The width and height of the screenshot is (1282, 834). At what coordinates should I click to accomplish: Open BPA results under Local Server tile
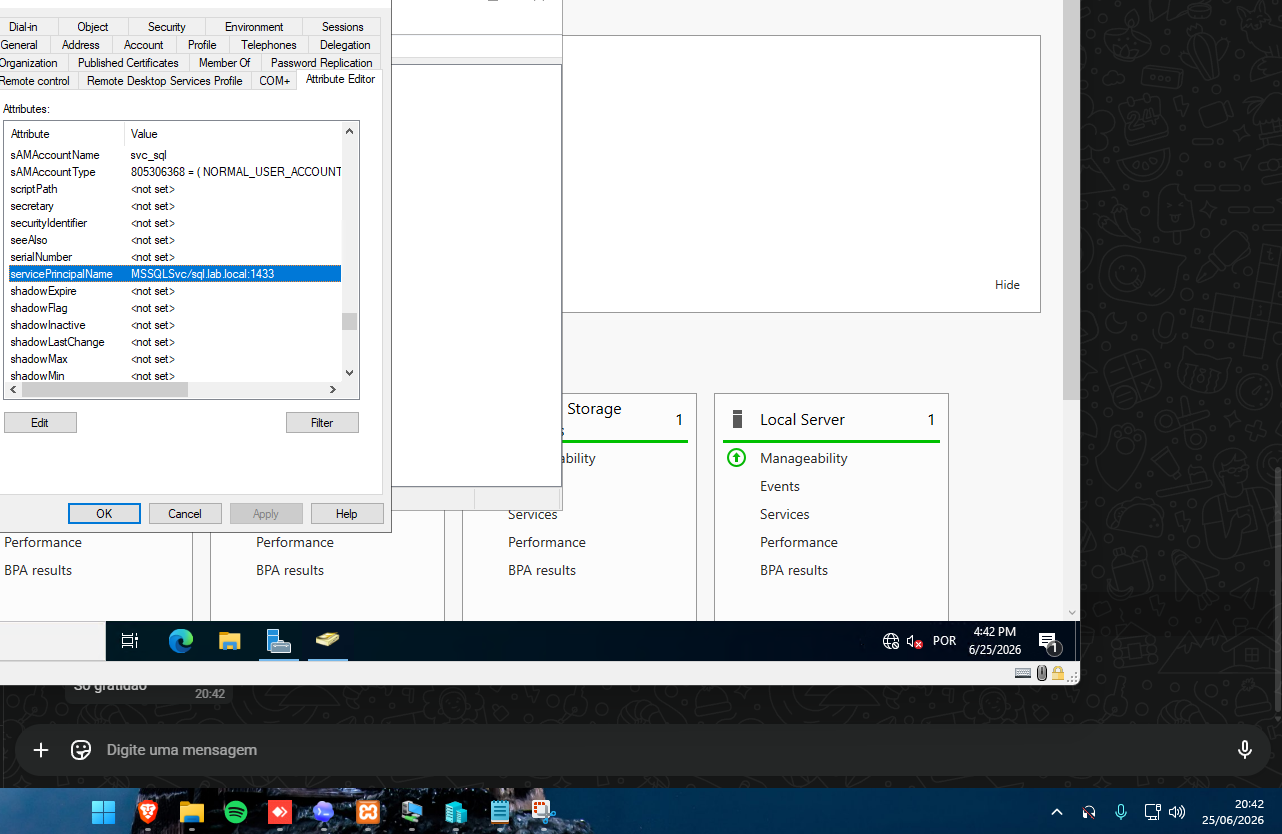[794, 570]
